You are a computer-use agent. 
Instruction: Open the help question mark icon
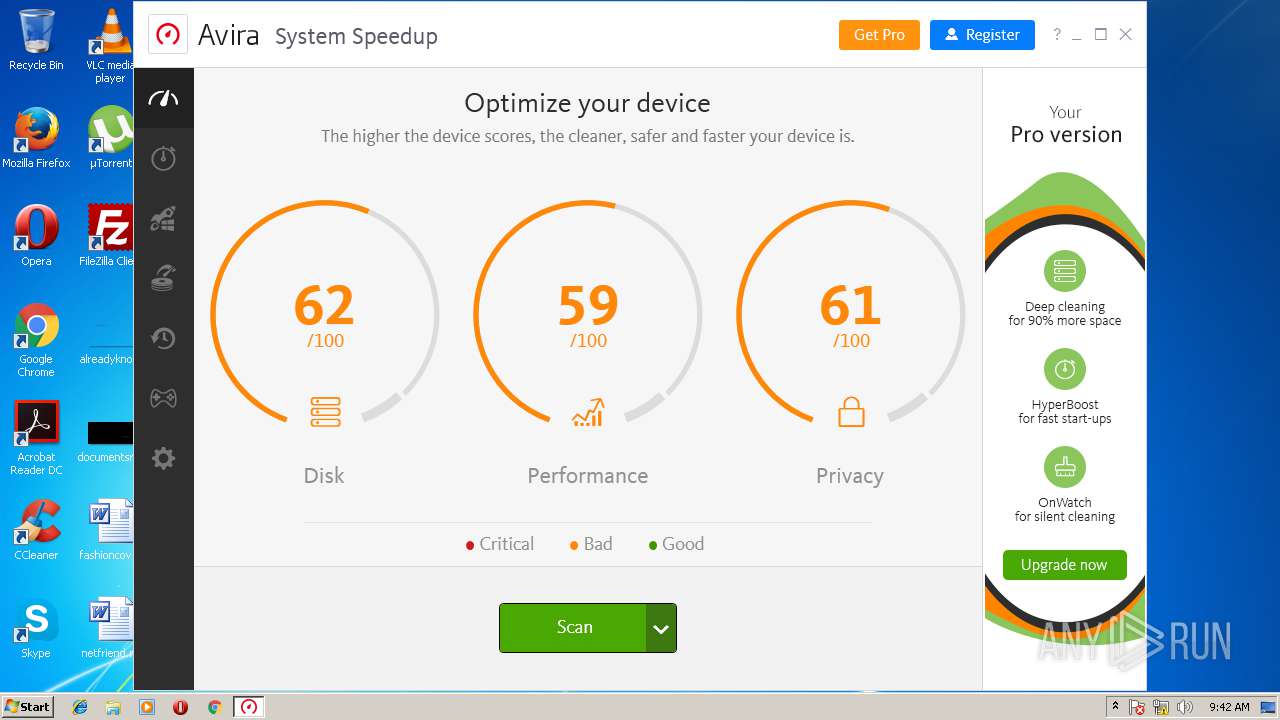point(1056,34)
